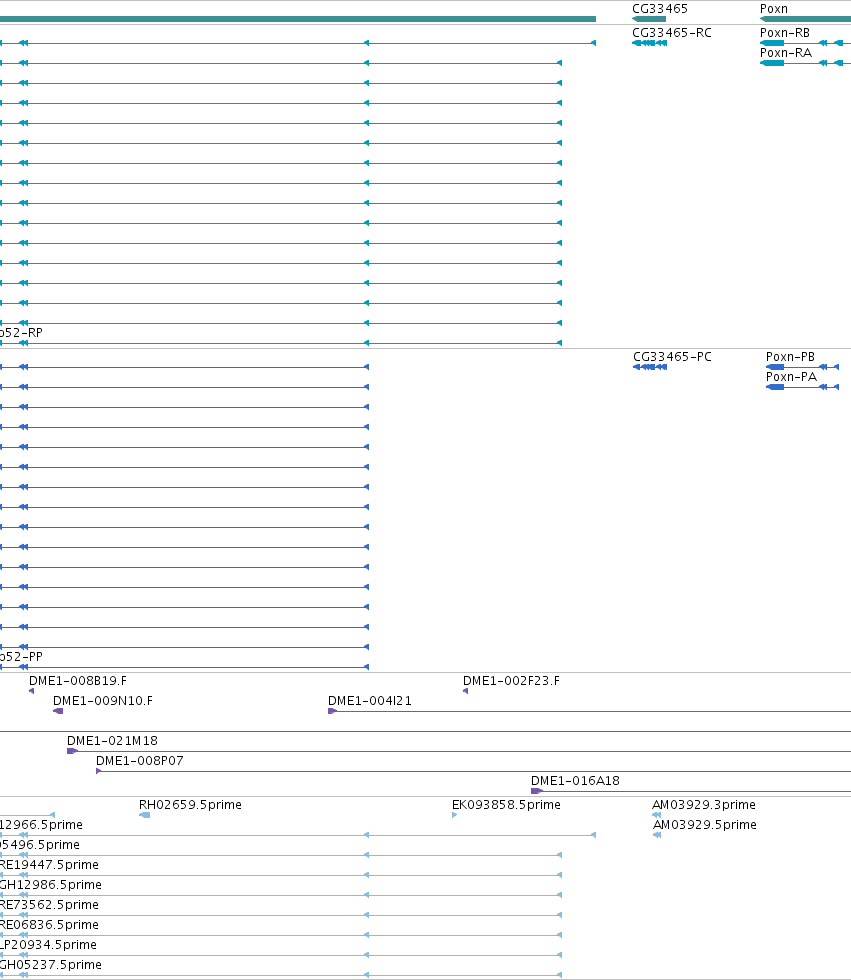Select the Poxn gene label
This screenshot has height=980, width=851.
774,9
